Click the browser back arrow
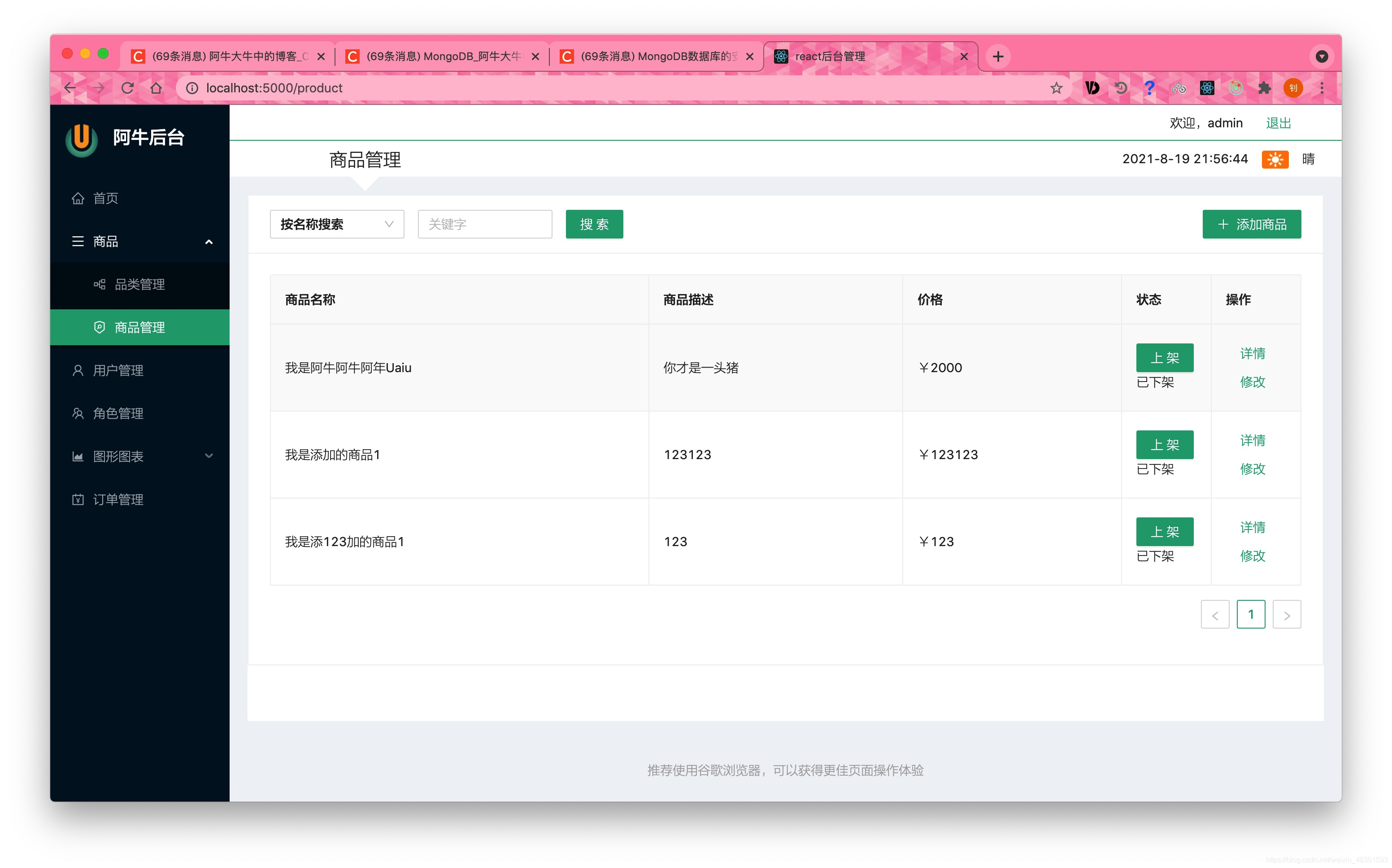1392x868 pixels. click(70, 88)
